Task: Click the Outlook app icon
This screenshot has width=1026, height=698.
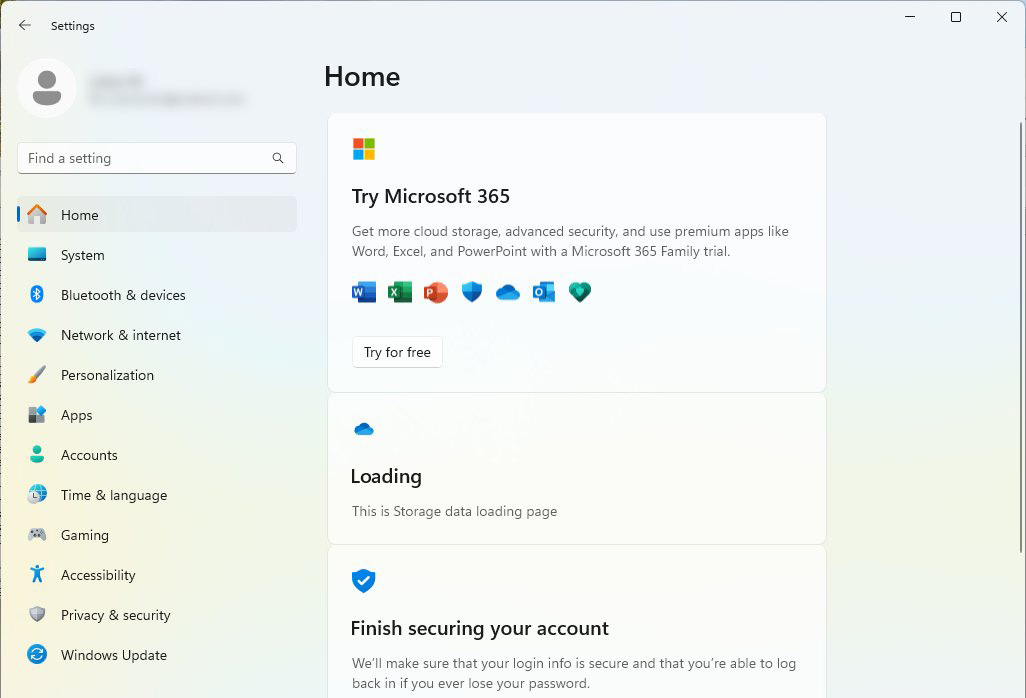Action: (x=544, y=292)
